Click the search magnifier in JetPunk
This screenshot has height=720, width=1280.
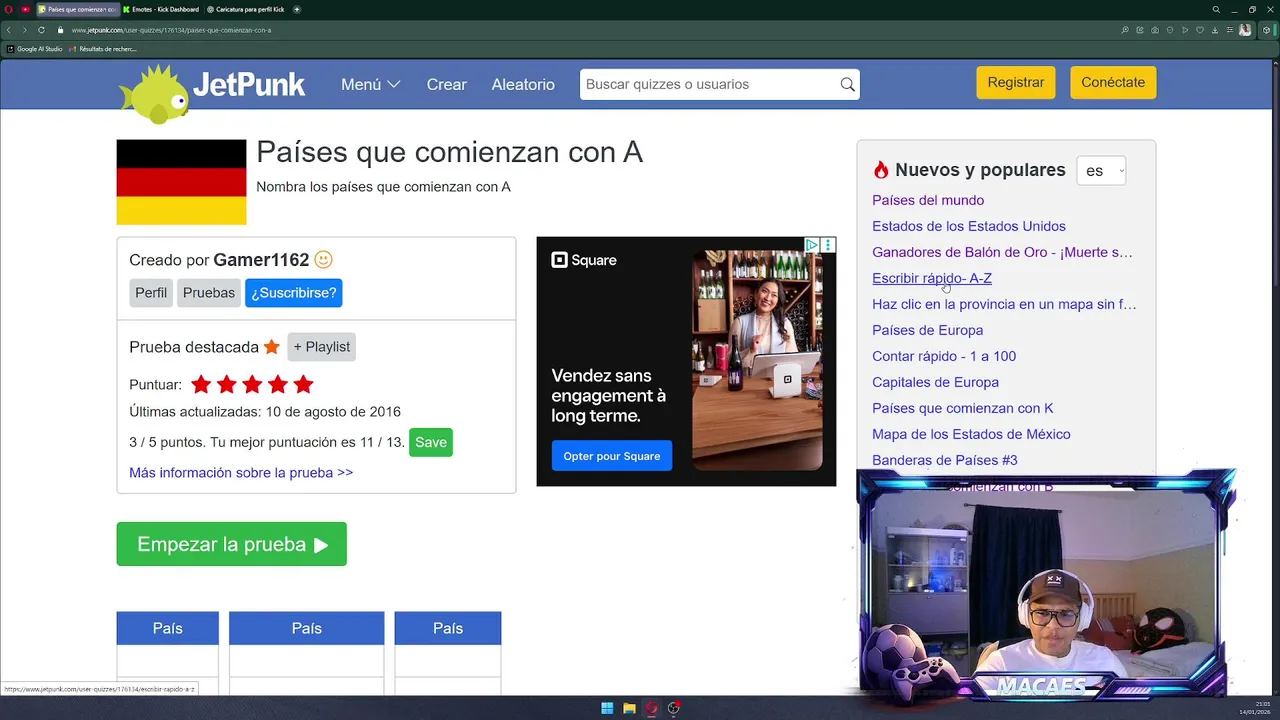coord(848,84)
